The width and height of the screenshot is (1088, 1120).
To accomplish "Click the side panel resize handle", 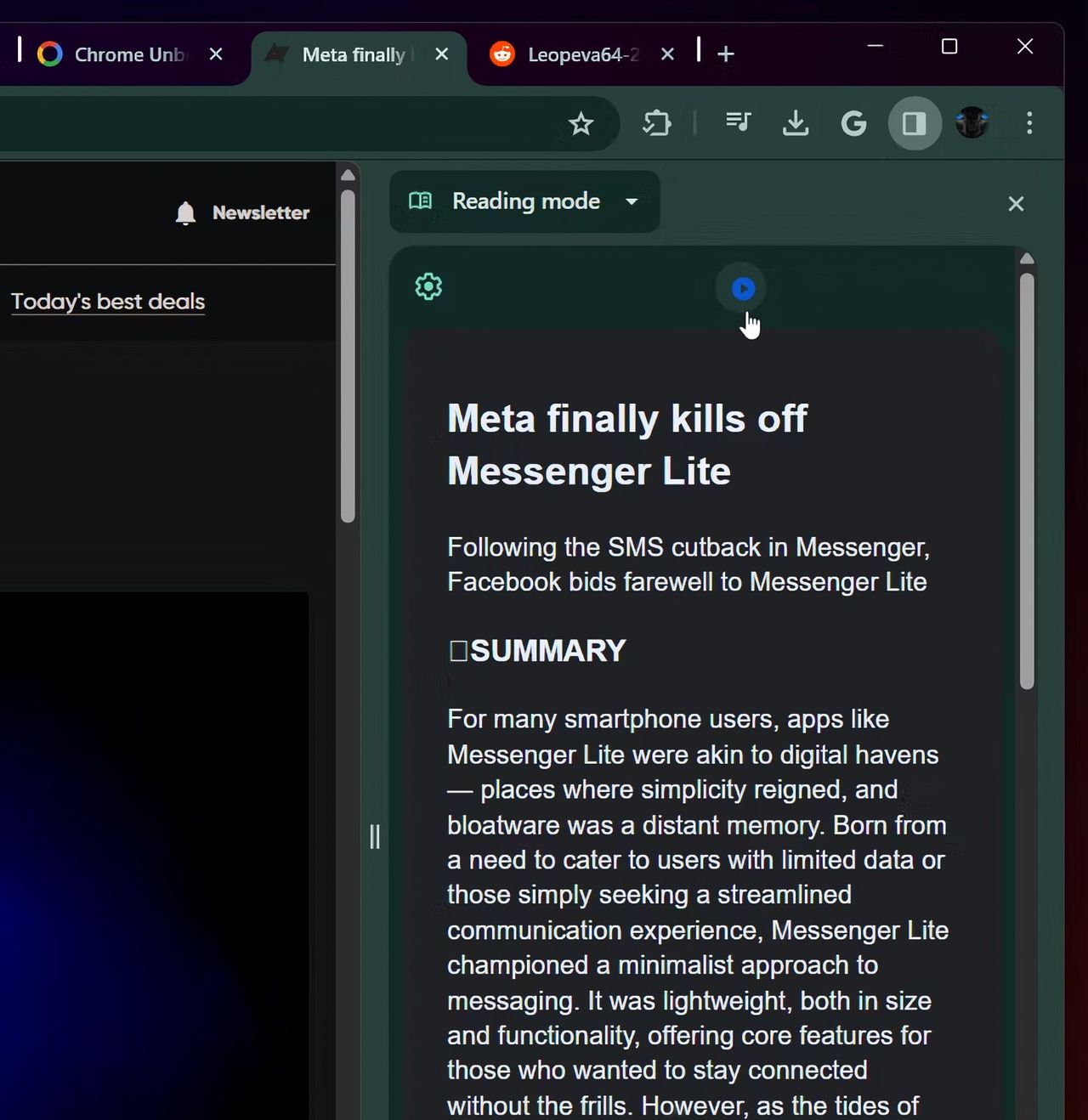I will tap(376, 837).
